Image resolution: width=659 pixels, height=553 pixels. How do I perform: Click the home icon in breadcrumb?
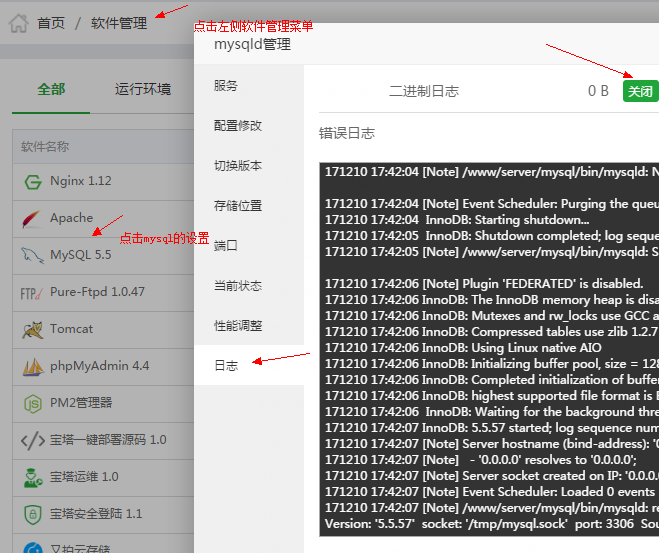click(x=18, y=23)
